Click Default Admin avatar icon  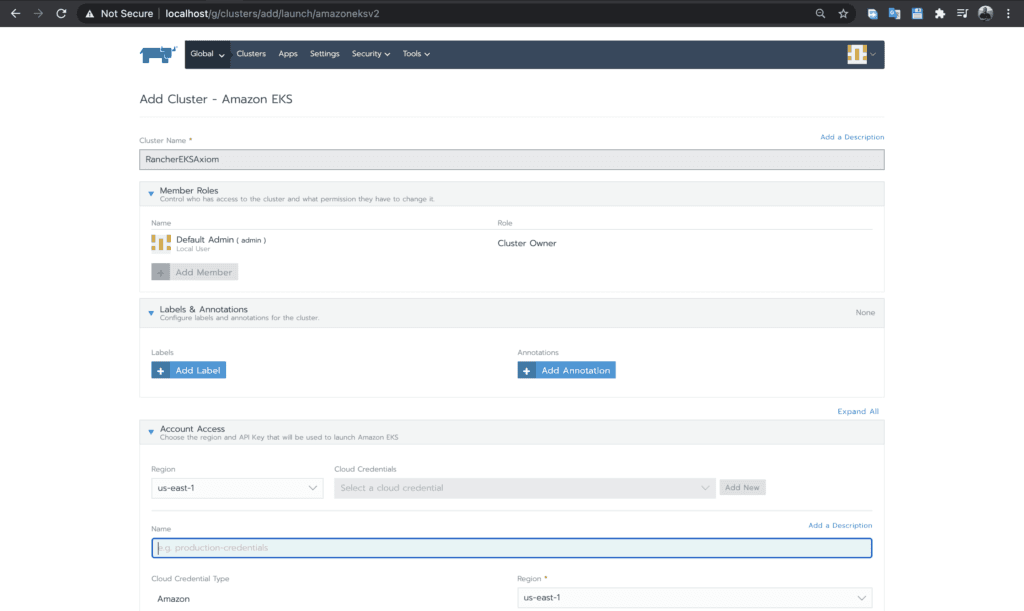[x=161, y=243]
